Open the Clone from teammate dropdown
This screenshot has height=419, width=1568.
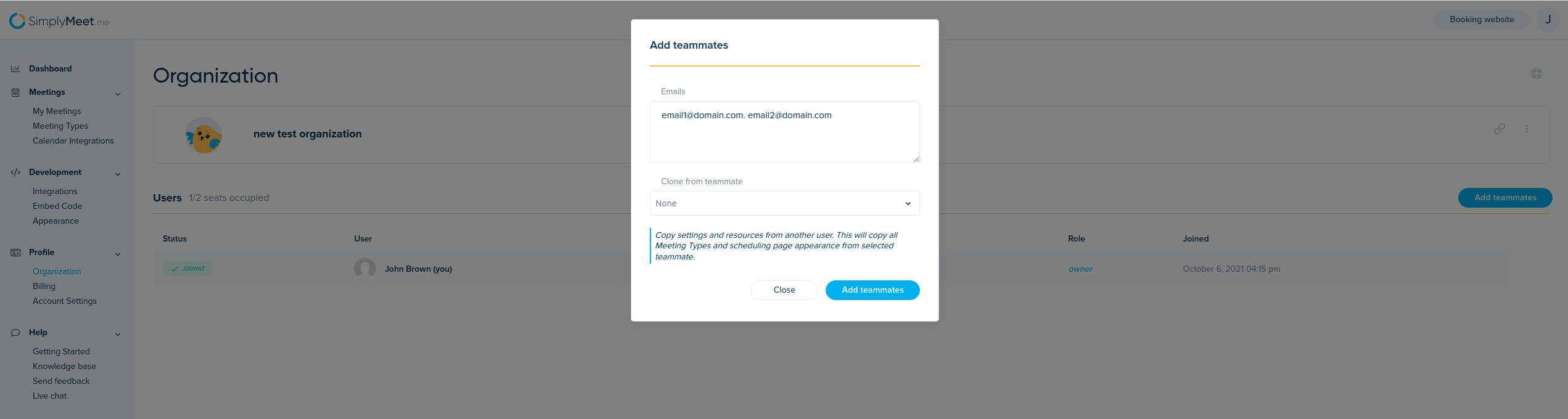point(784,203)
